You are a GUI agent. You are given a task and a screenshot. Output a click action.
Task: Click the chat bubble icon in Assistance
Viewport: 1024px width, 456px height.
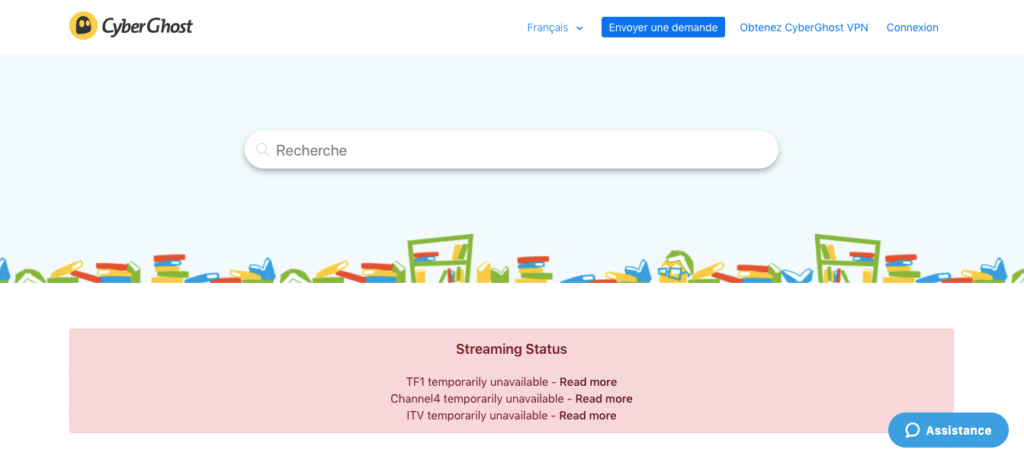pos(912,431)
